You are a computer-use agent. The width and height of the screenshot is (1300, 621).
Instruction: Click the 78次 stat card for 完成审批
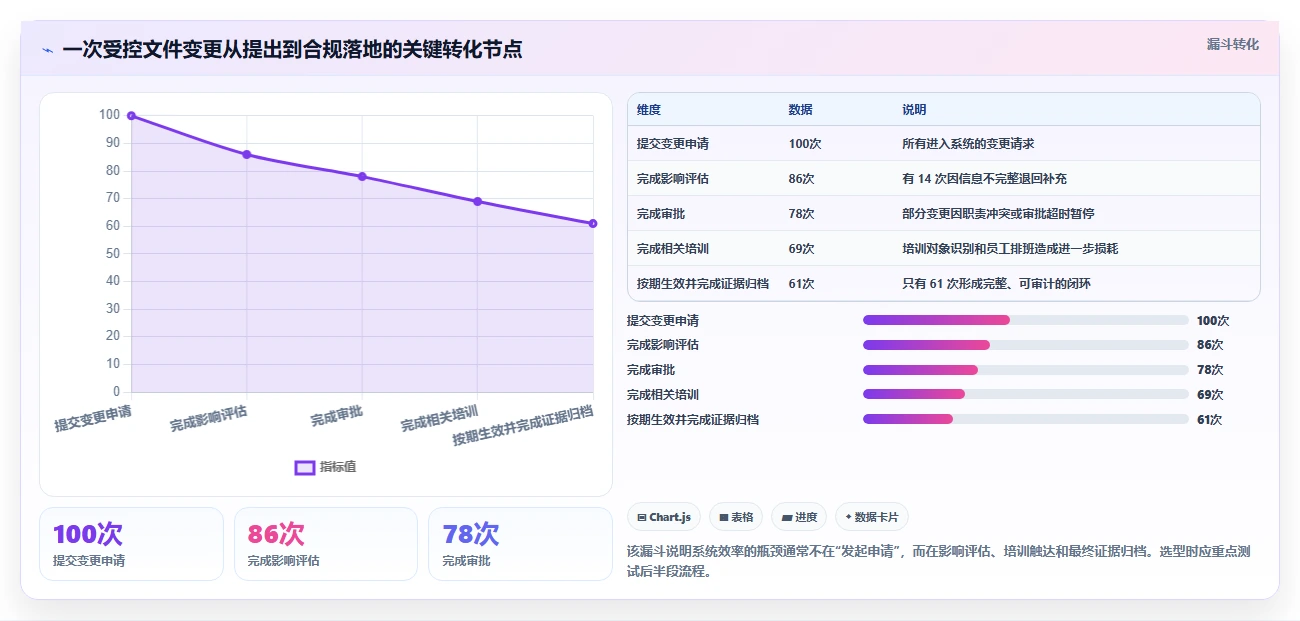pyautogui.click(x=520, y=543)
